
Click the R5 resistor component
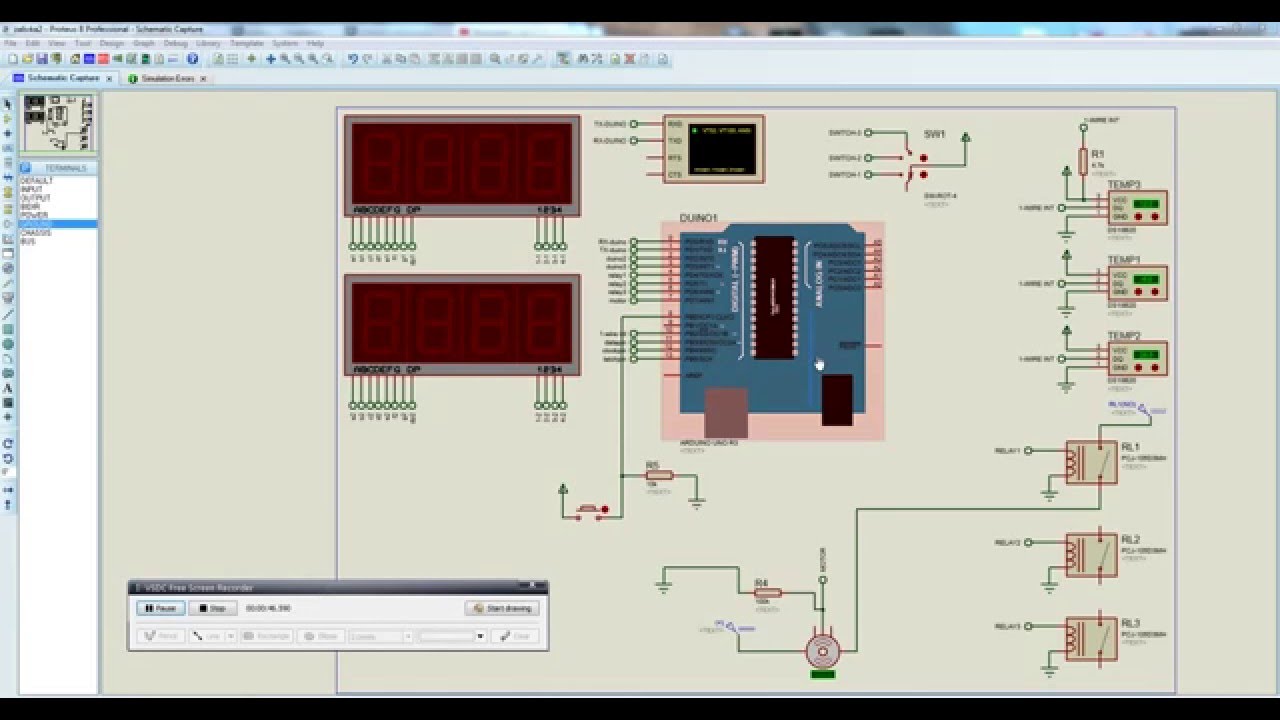(659, 475)
